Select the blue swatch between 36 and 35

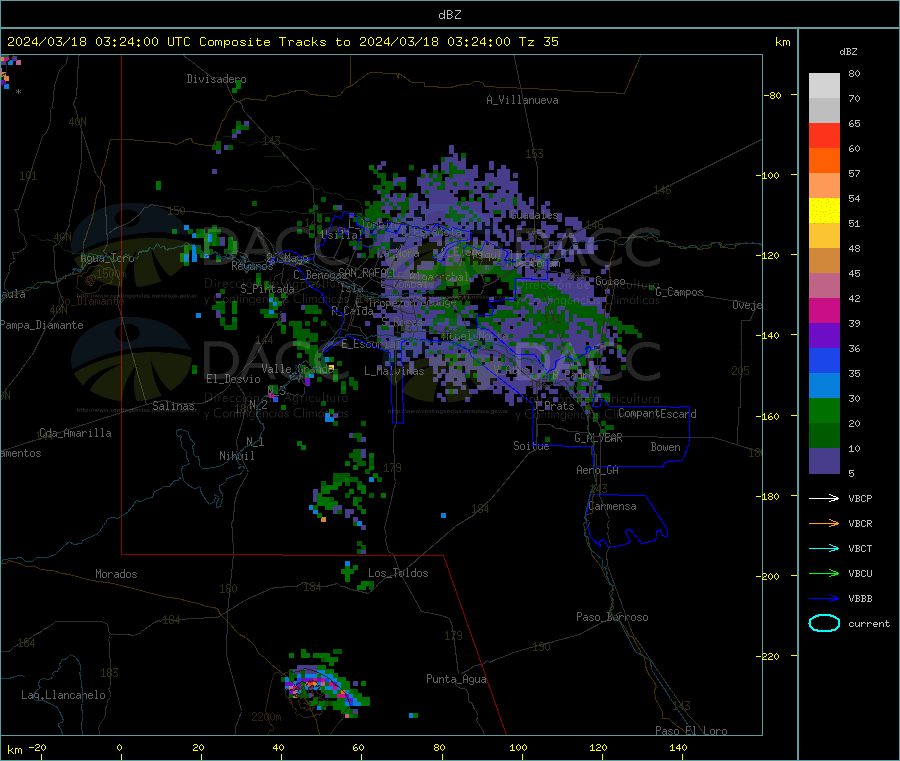coord(824,360)
